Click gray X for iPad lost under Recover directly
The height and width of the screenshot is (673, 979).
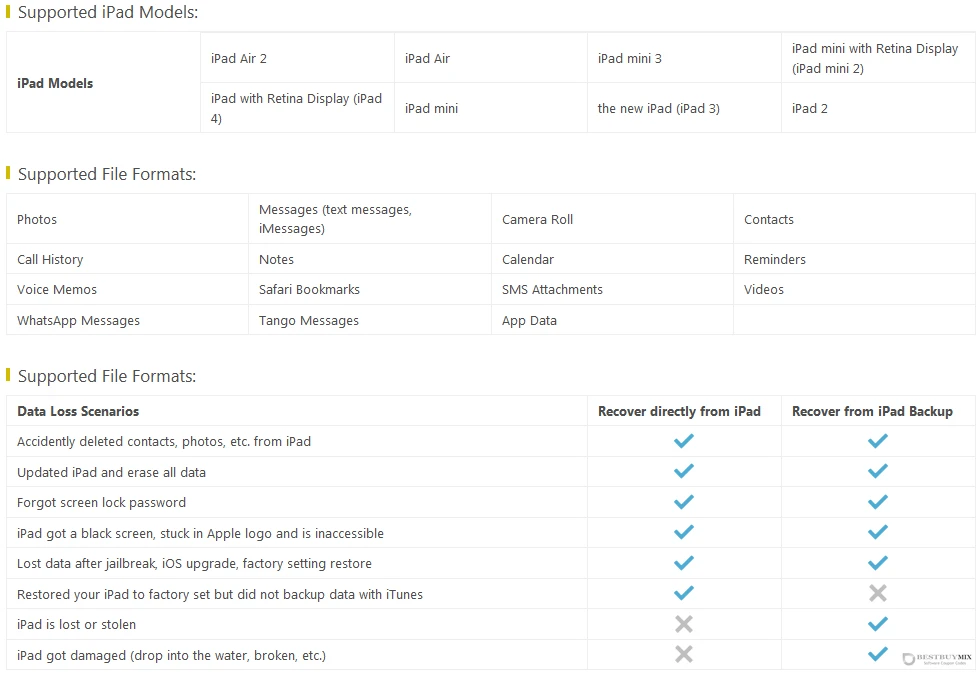tap(684, 624)
